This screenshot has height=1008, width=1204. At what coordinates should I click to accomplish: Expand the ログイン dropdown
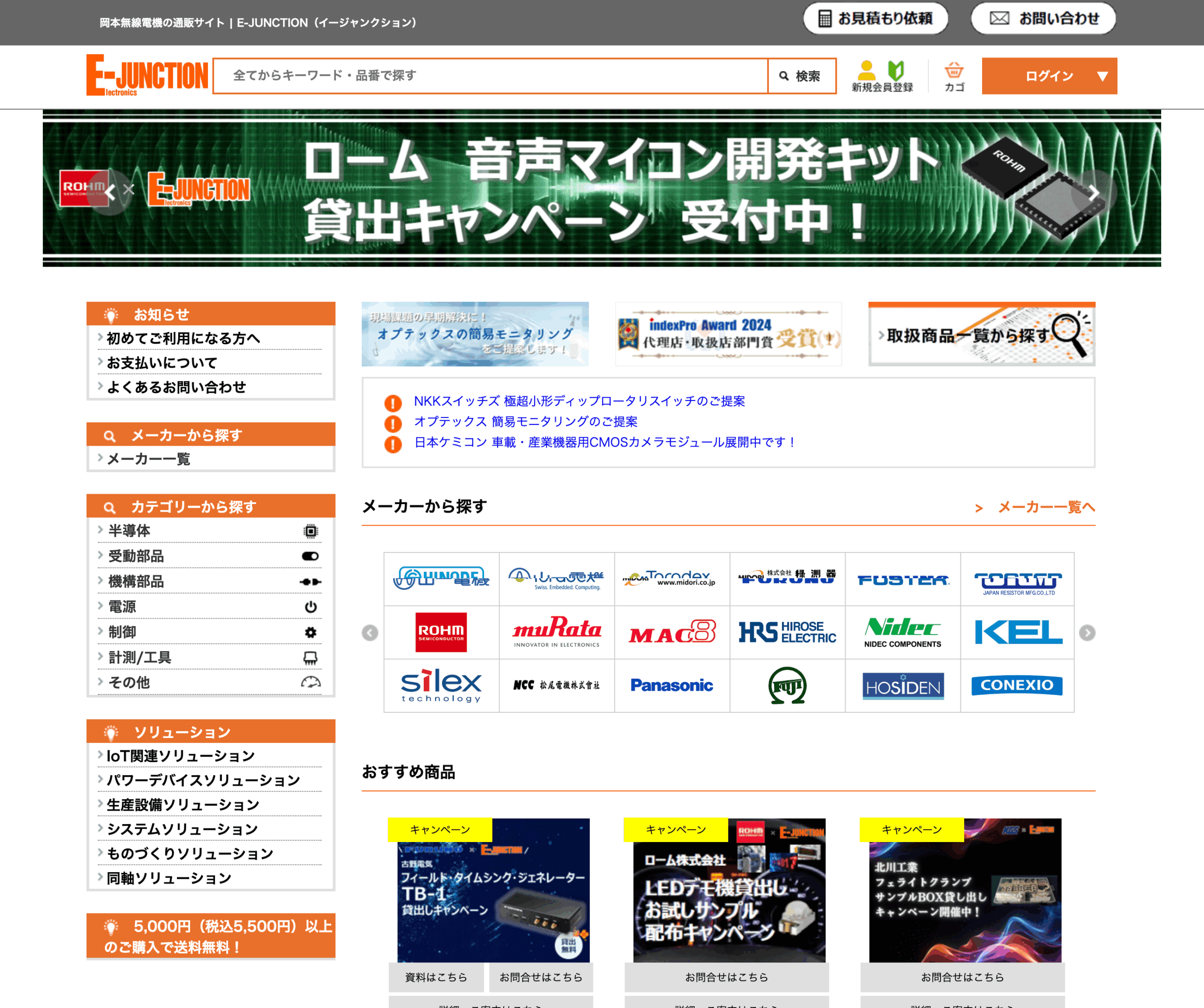[1049, 76]
